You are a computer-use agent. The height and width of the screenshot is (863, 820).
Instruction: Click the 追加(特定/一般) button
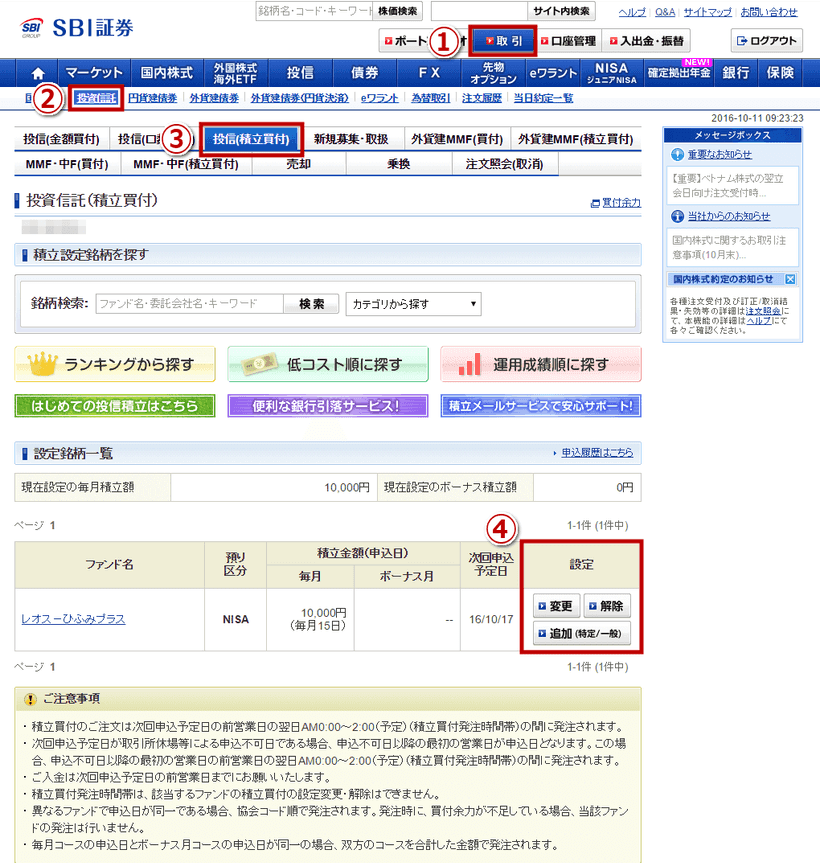[580, 632]
